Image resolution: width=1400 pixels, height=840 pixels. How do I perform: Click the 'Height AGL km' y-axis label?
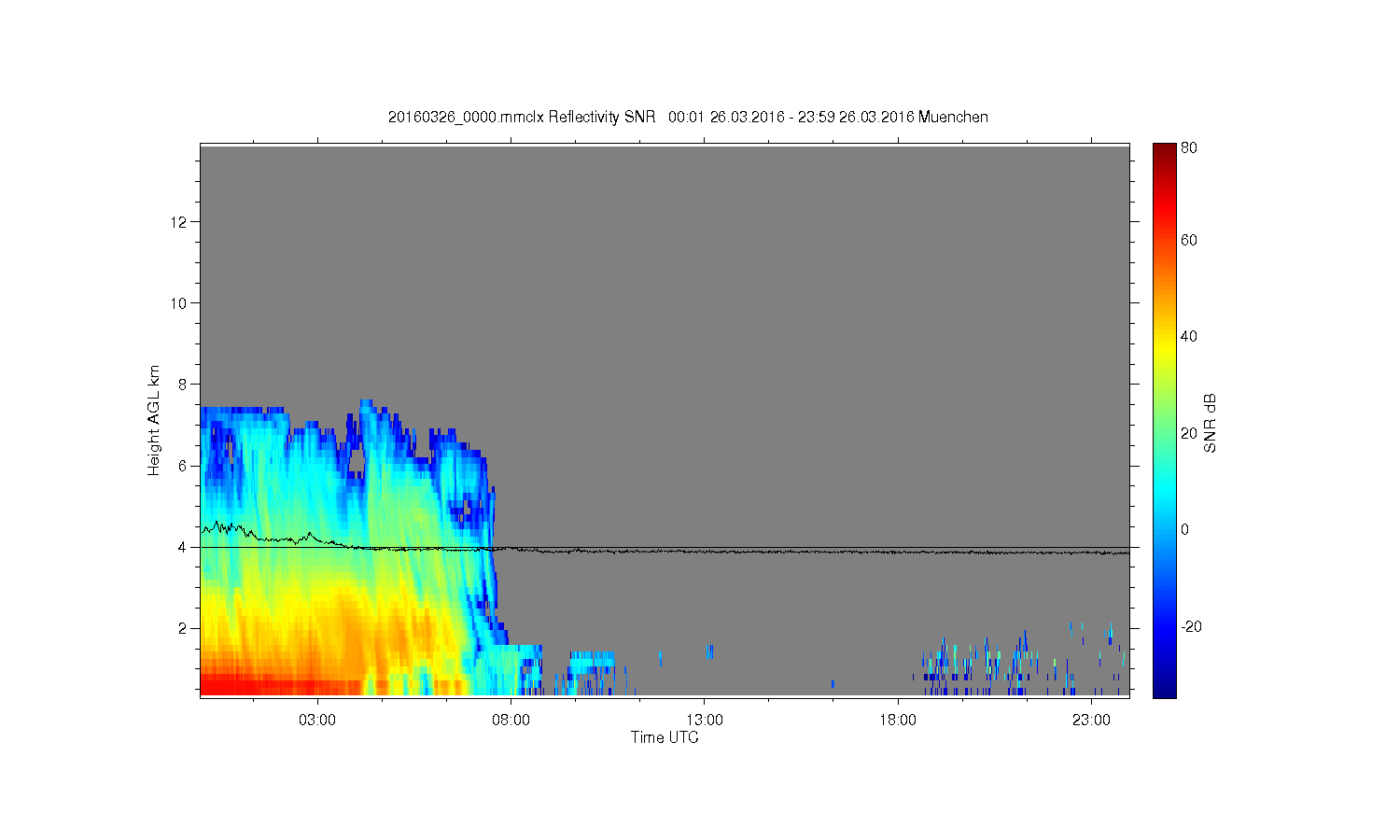(154, 420)
